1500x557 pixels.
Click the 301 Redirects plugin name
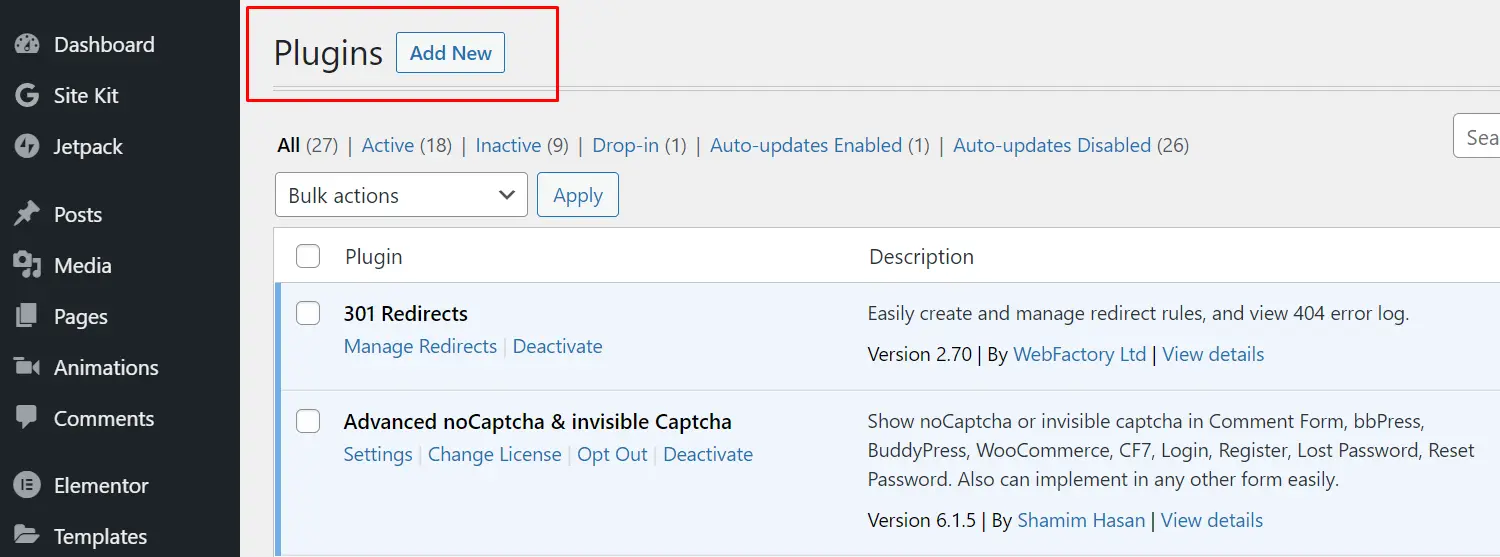[406, 313]
